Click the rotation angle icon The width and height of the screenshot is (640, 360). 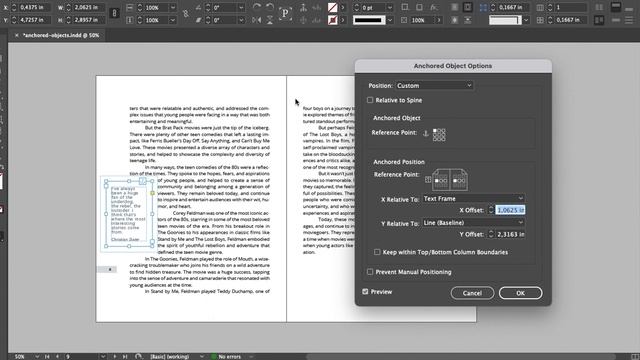pos(198,7)
